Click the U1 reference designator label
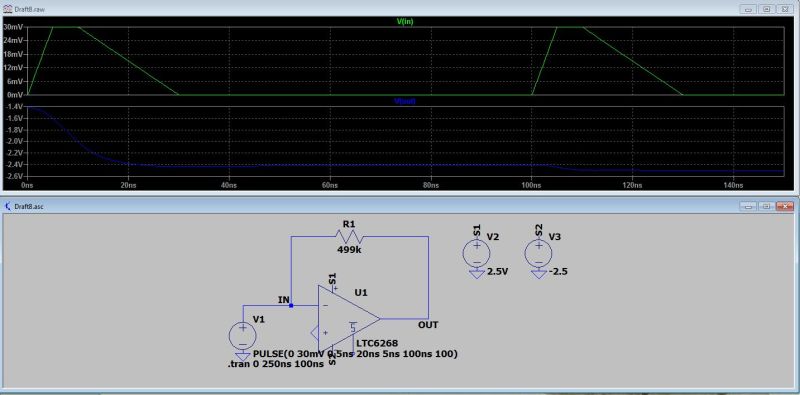The height and width of the screenshot is (395, 800). pyautogui.click(x=361, y=293)
